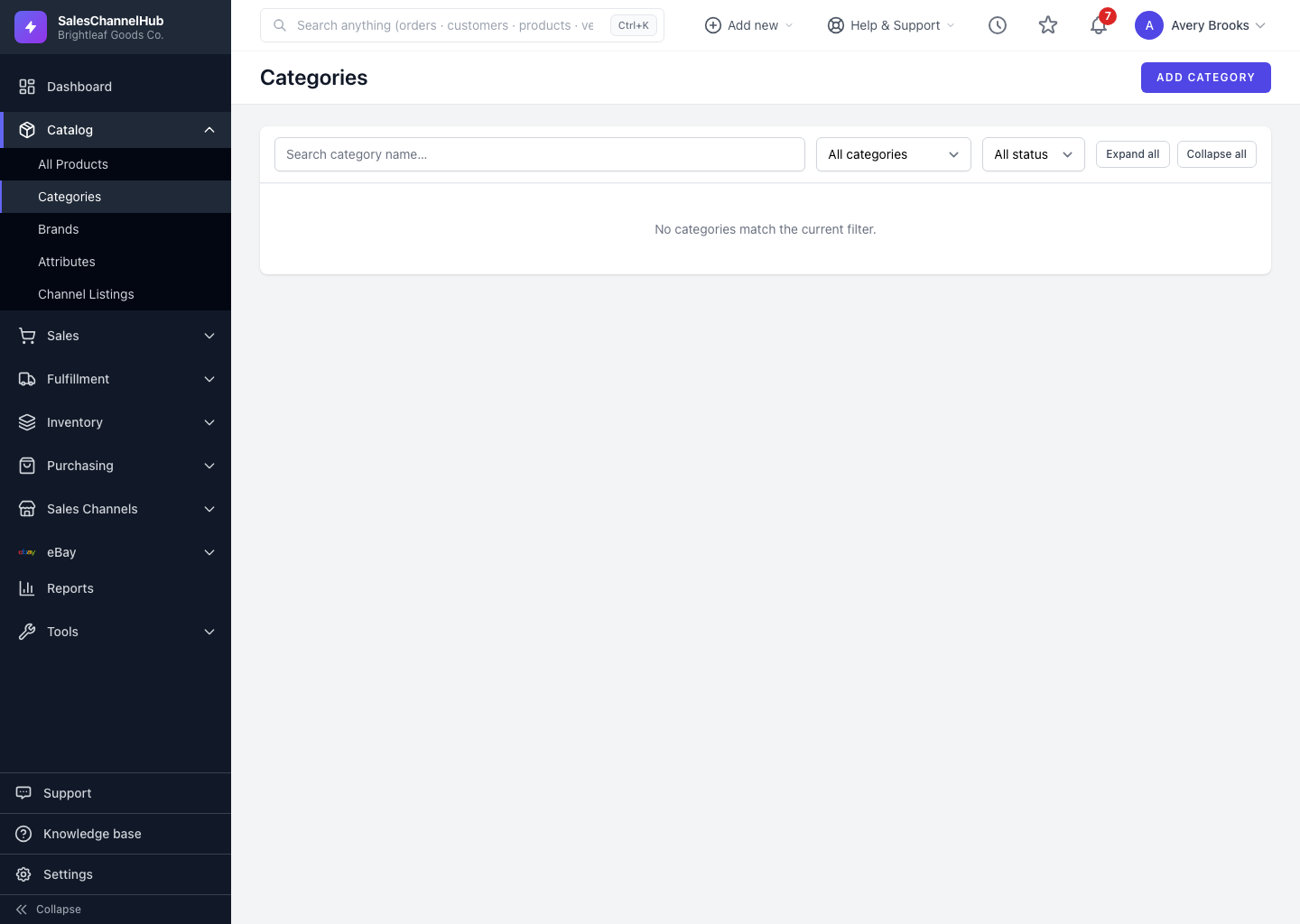
Task: Click the Help & Support label
Action: (896, 25)
